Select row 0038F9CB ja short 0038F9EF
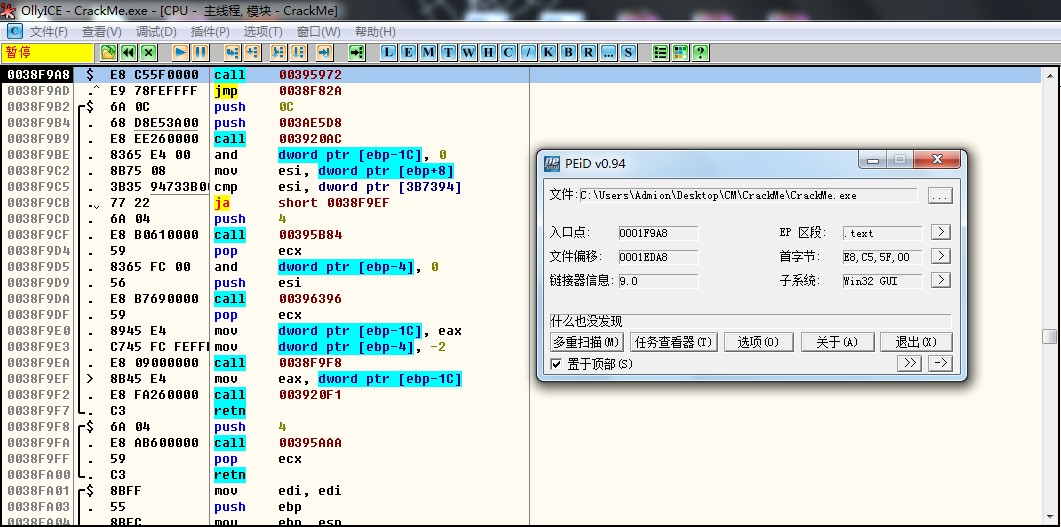This screenshot has width=1061, height=527. (x=521, y=203)
